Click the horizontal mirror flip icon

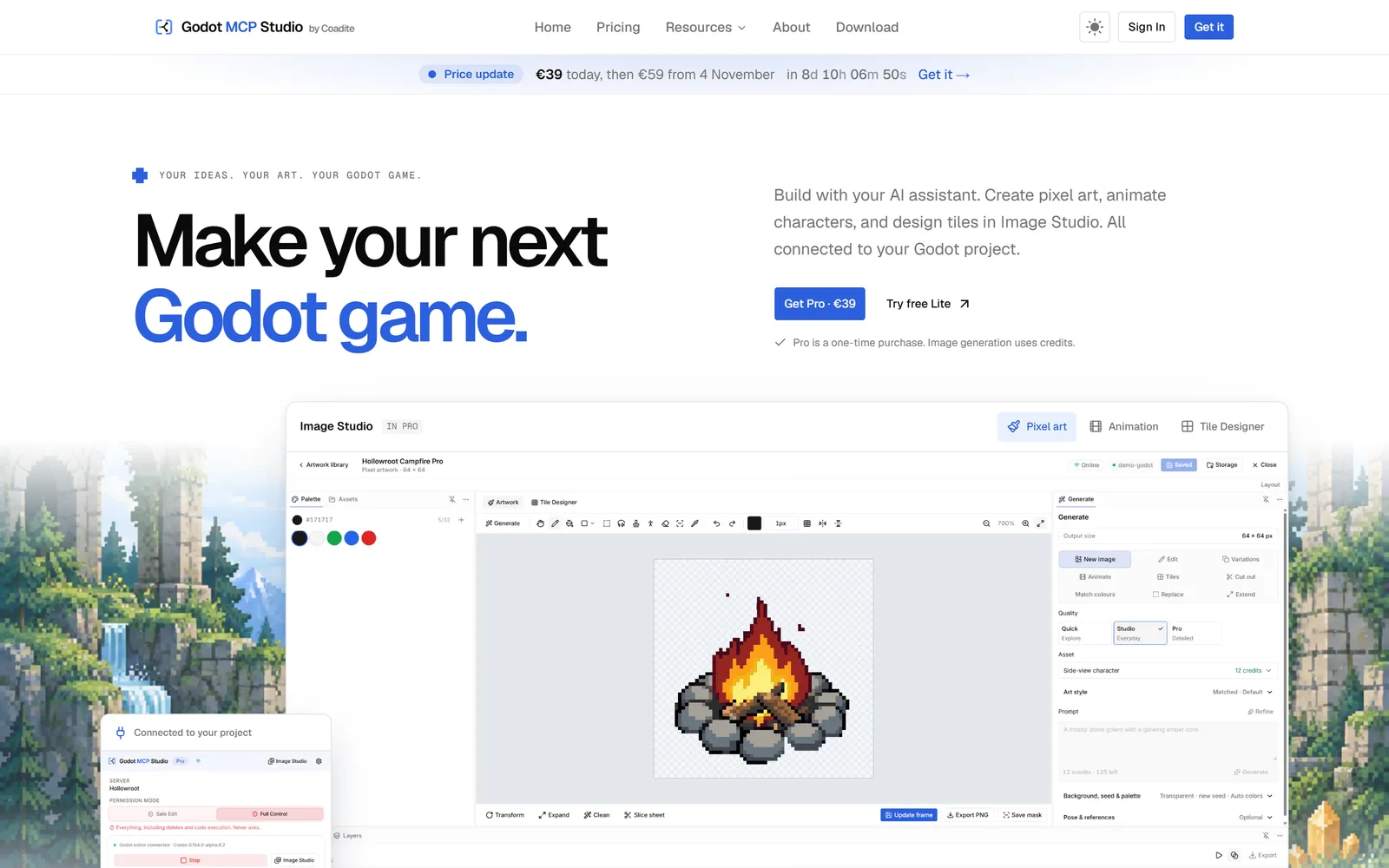point(822,523)
